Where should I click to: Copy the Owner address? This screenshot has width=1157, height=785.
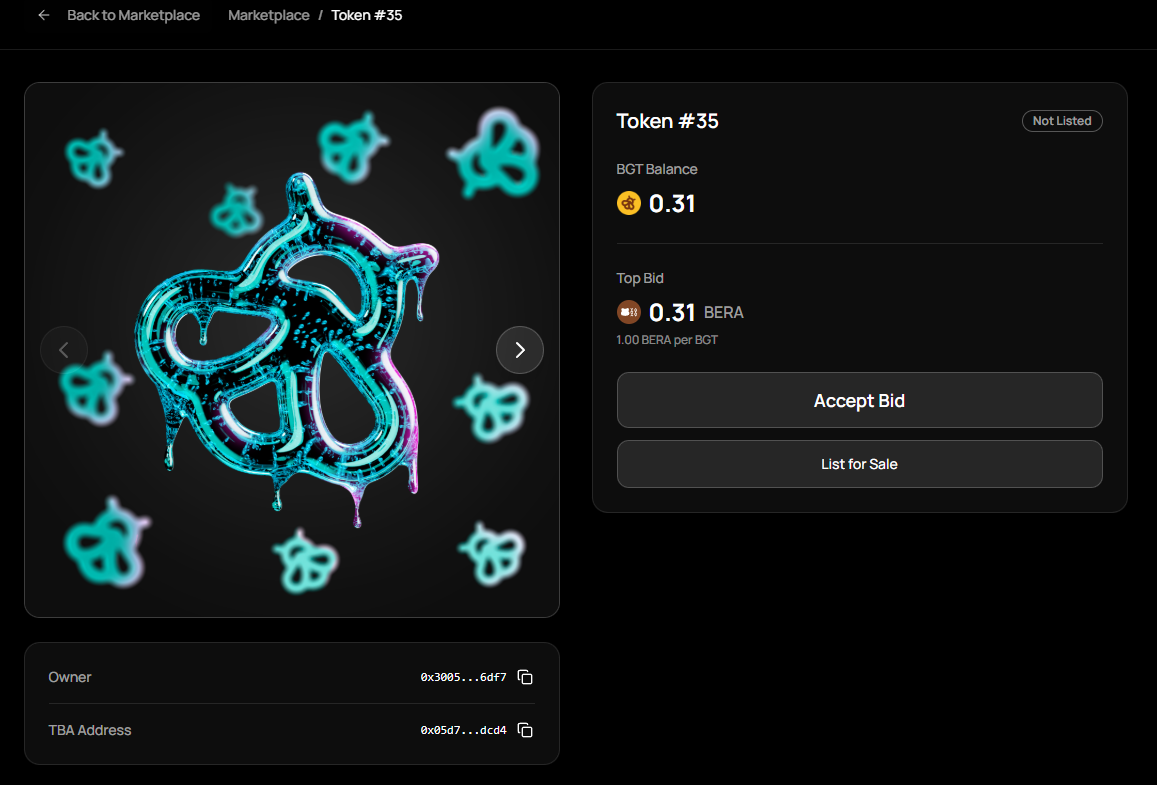525,677
